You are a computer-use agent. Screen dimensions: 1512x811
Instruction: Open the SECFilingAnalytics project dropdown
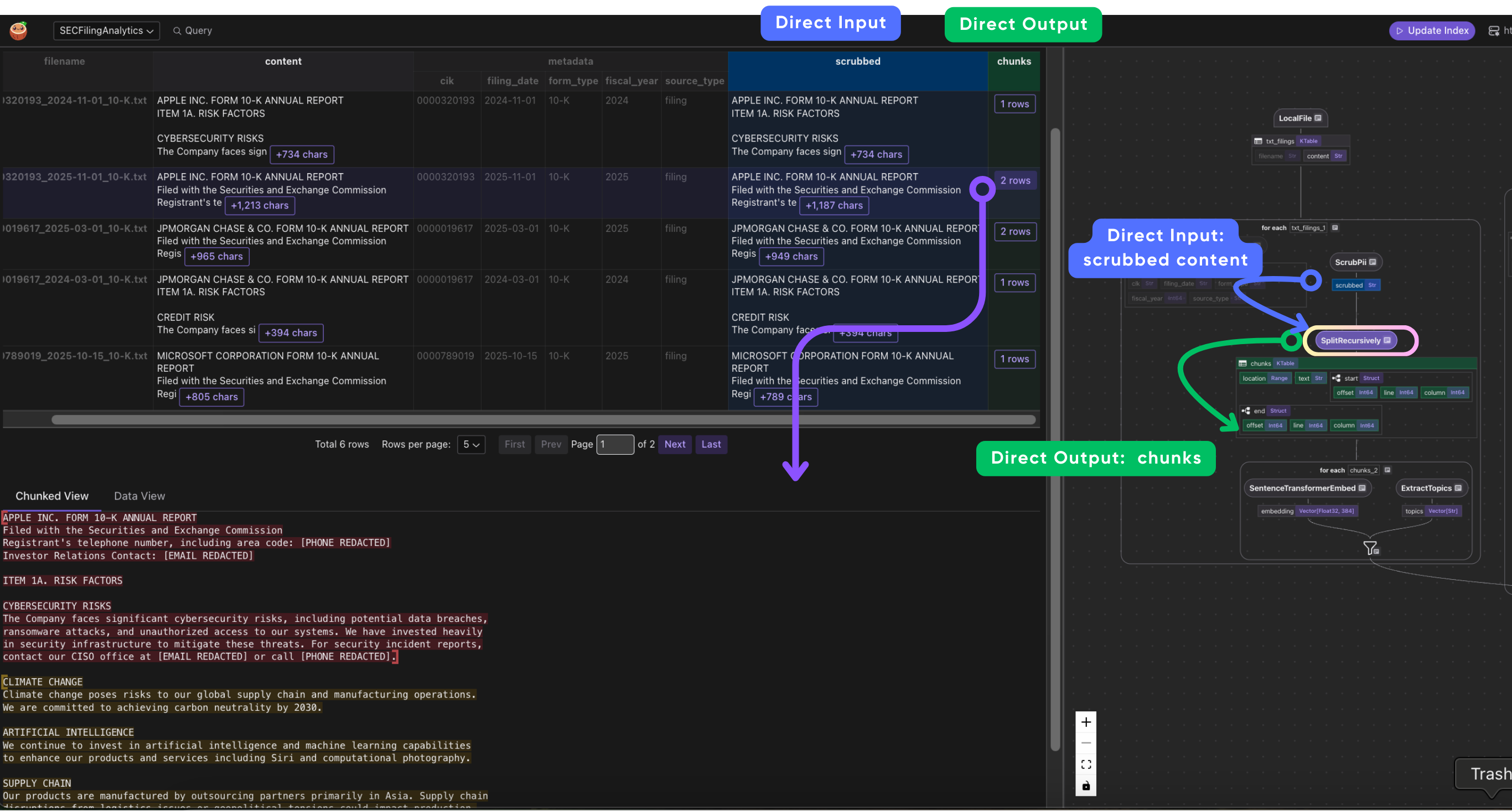tap(106, 30)
